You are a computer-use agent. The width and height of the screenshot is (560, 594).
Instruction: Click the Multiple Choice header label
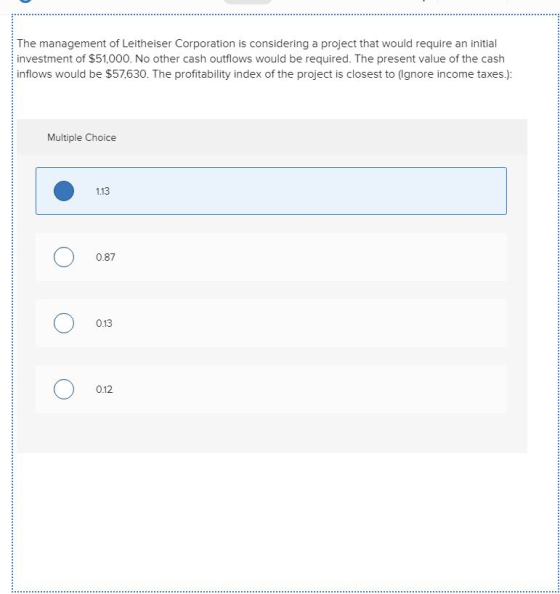[82, 138]
